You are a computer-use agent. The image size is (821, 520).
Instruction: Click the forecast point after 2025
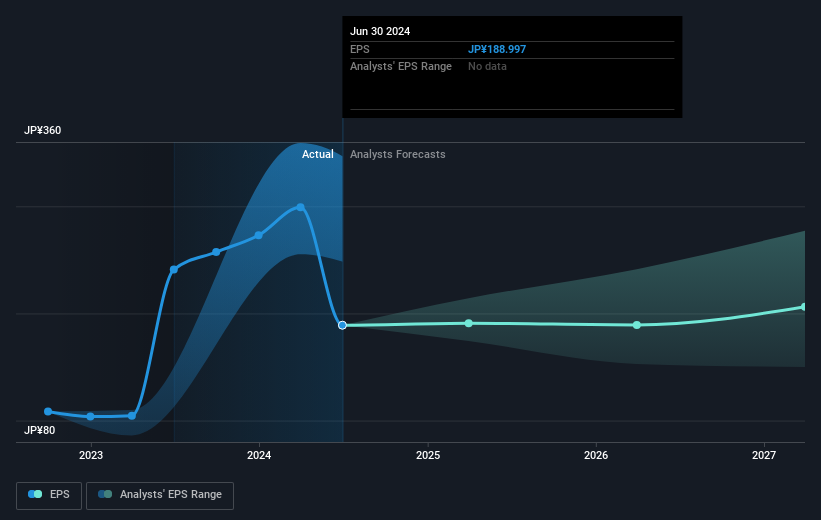click(469, 323)
